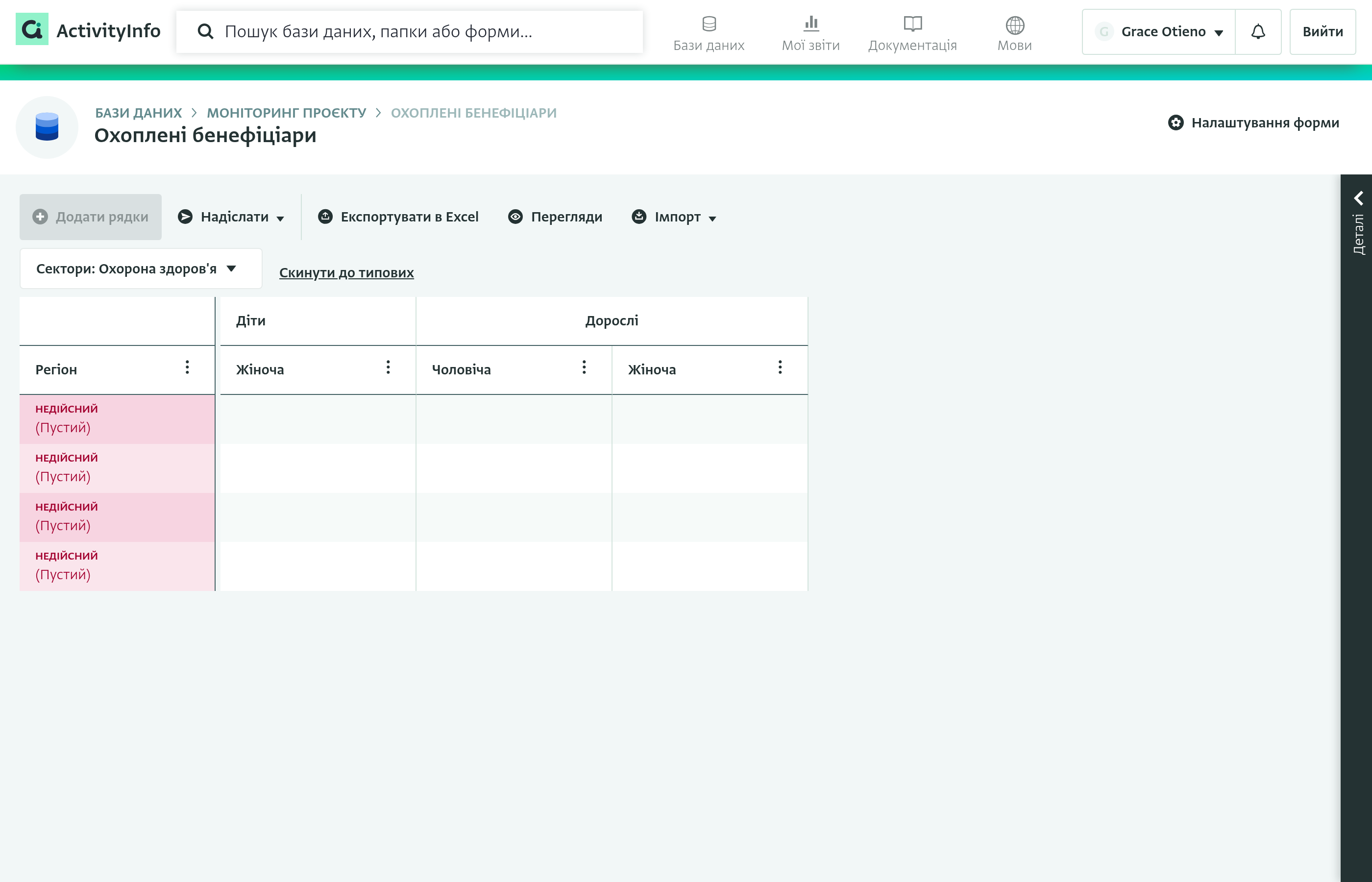Screen dimensions: 1372x882
Task: Click the Вийти logout button
Action: point(1322,31)
